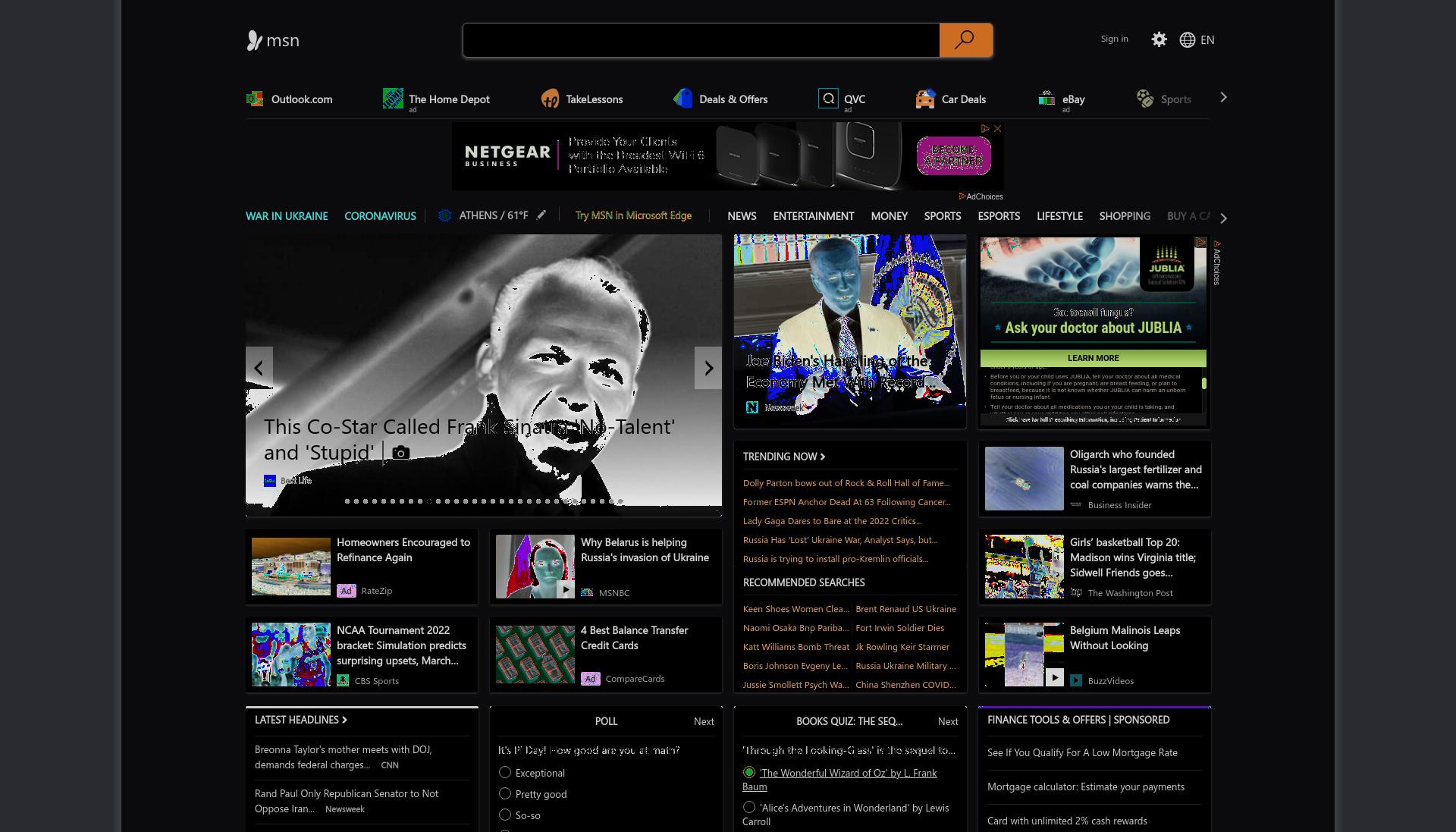Open the CORONAVIRUS tab
The width and height of the screenshot is (1456, 832).
380,216
